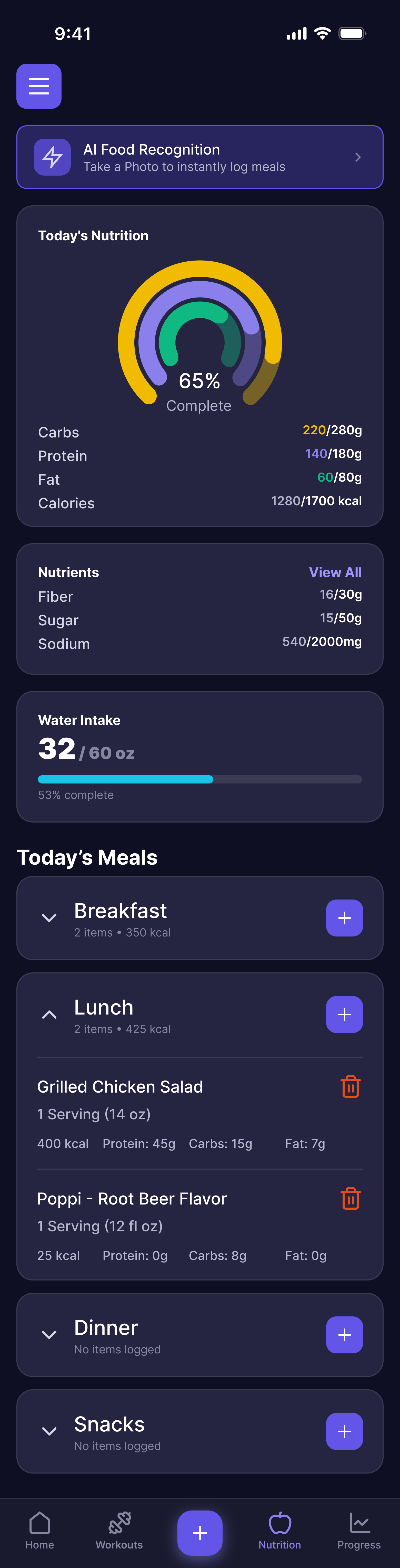Delete Grilled Chicken Salad entry
This screenshot has width=400, height=1568.
click(350, 1086)
